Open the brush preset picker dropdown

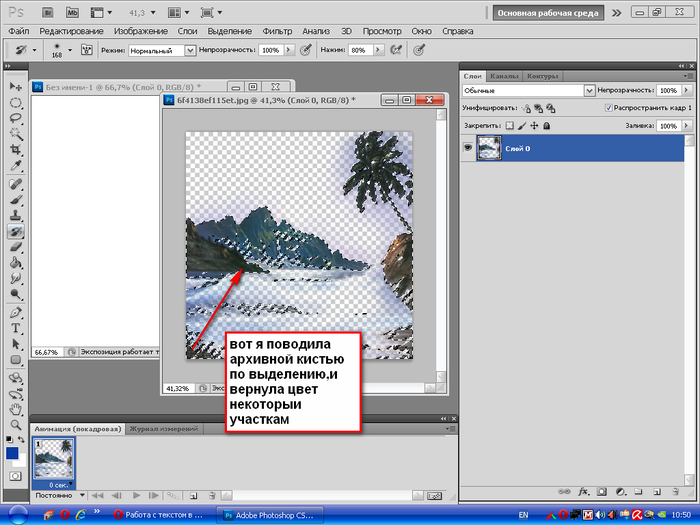(x=70, y=50)
